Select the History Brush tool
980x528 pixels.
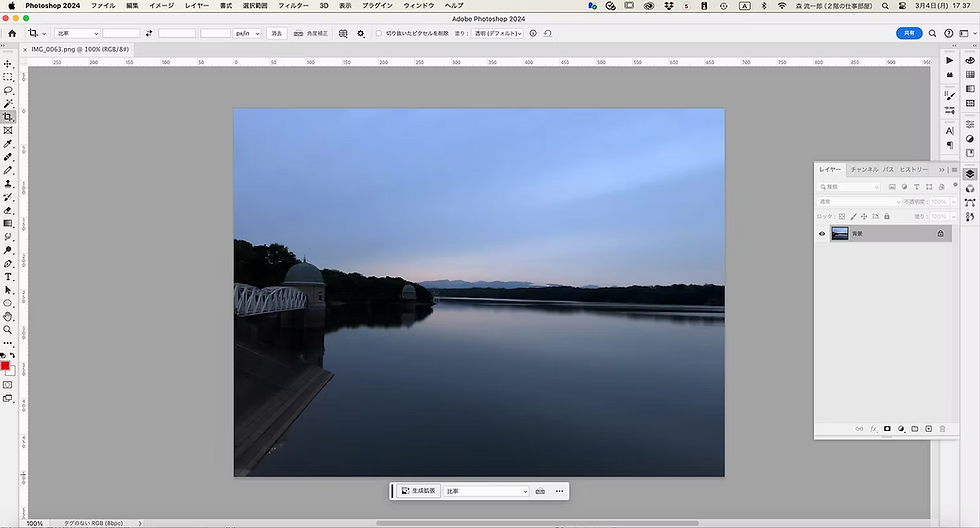tap(8, 197)
